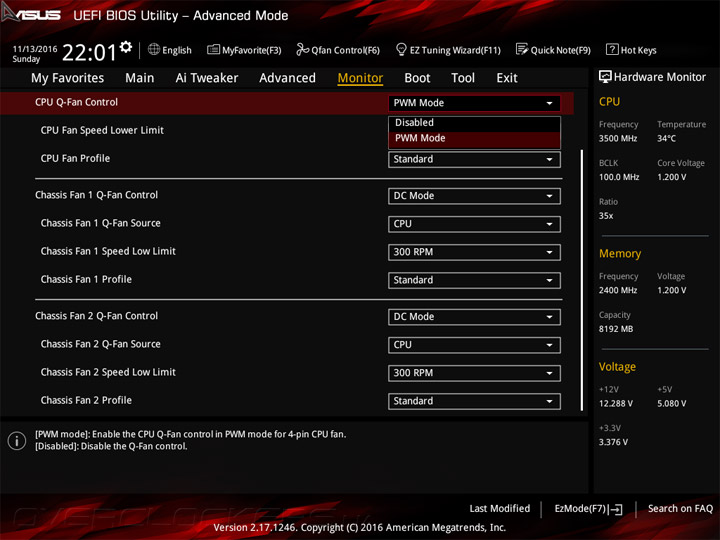Viewport: 720px width, 540px height.
Task: Change language via English label
Action: 177,50
